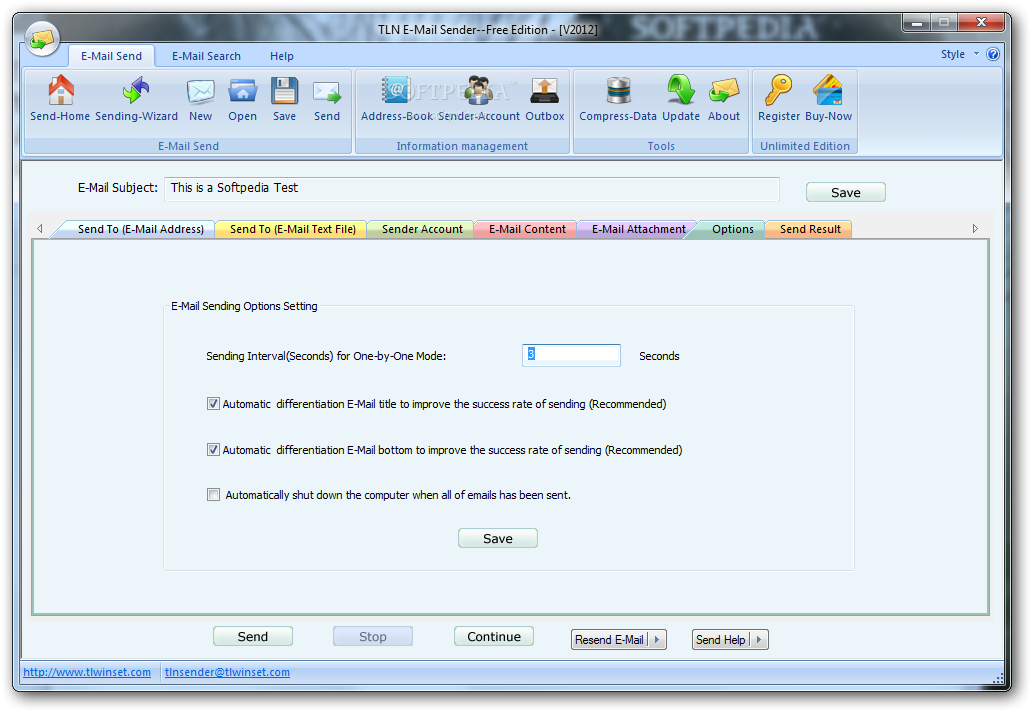
Task: View the Send Result tab
Action: pyautogui.click(x=810, y=229)
